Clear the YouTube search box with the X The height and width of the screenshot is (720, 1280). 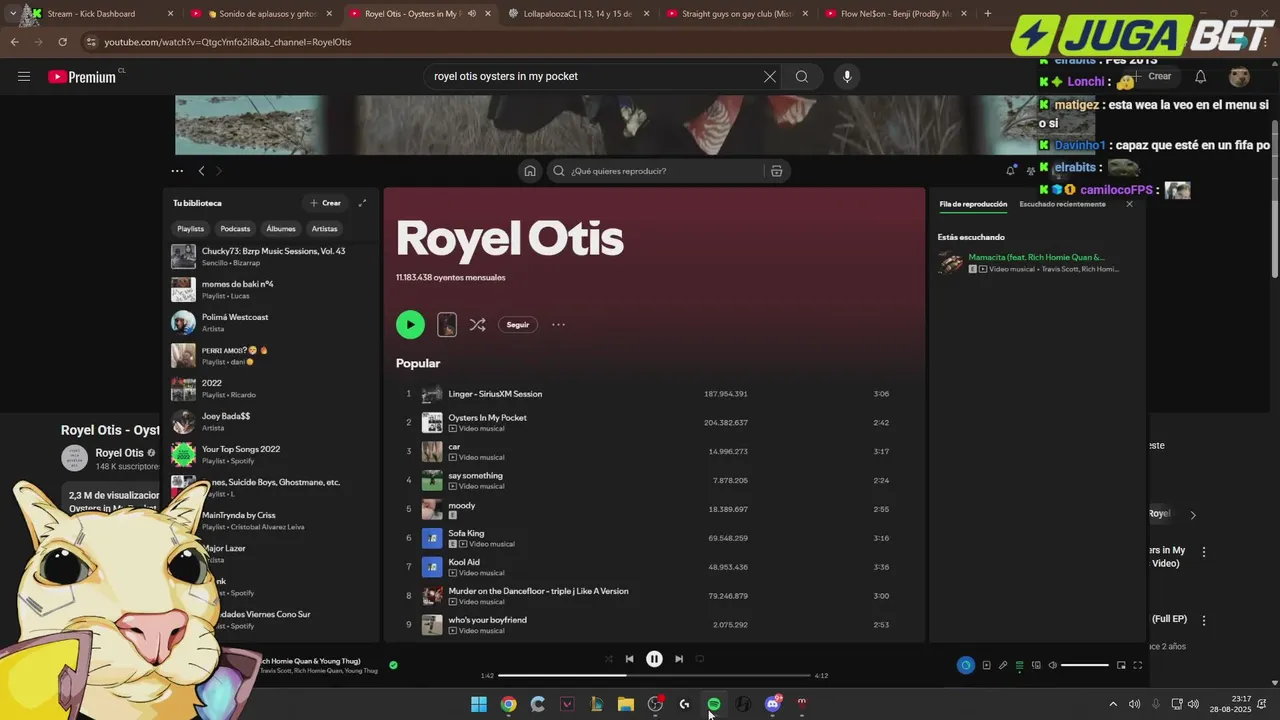[x=770, y=76]
